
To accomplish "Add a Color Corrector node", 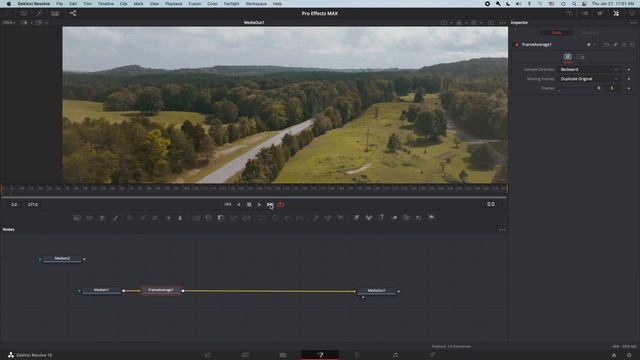I will pos(130,218).
